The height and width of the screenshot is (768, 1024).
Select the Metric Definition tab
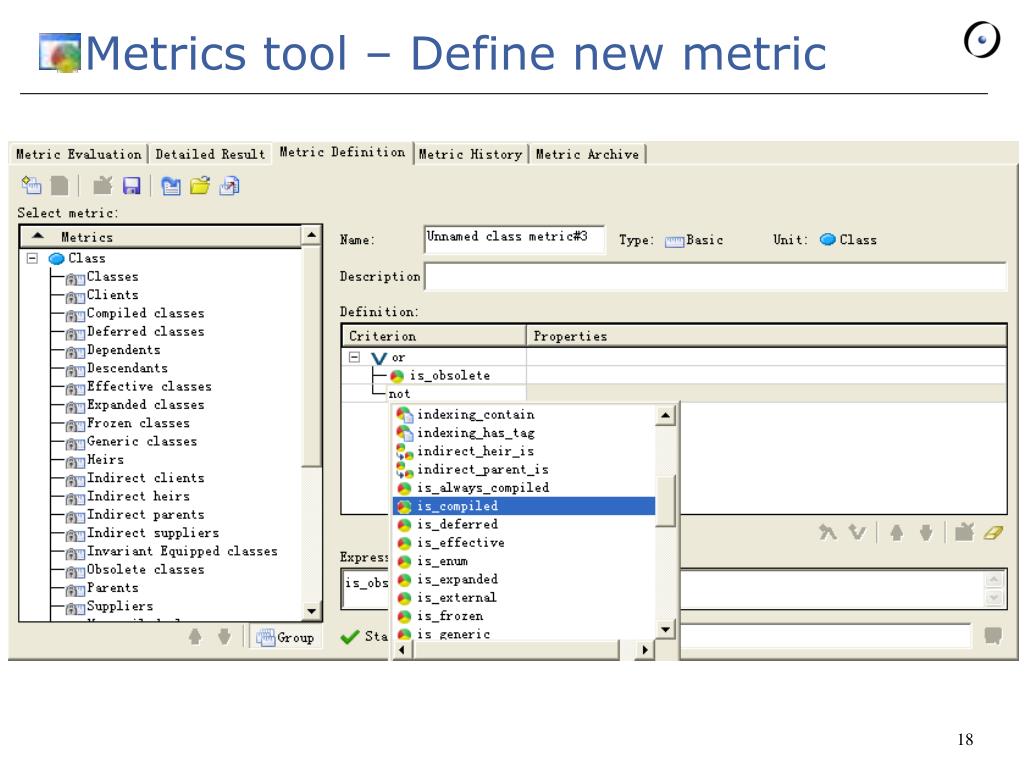pyautogui.click(x=342, y=153)
